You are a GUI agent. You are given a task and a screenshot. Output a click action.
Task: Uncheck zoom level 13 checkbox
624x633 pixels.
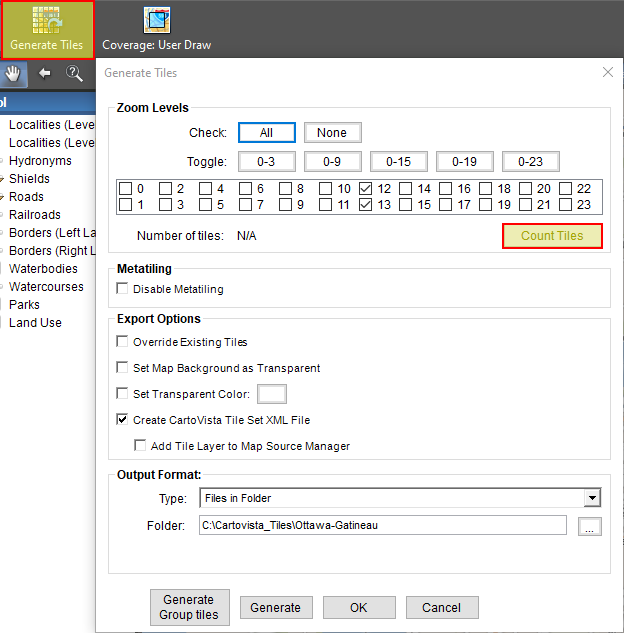click(365, 205)
